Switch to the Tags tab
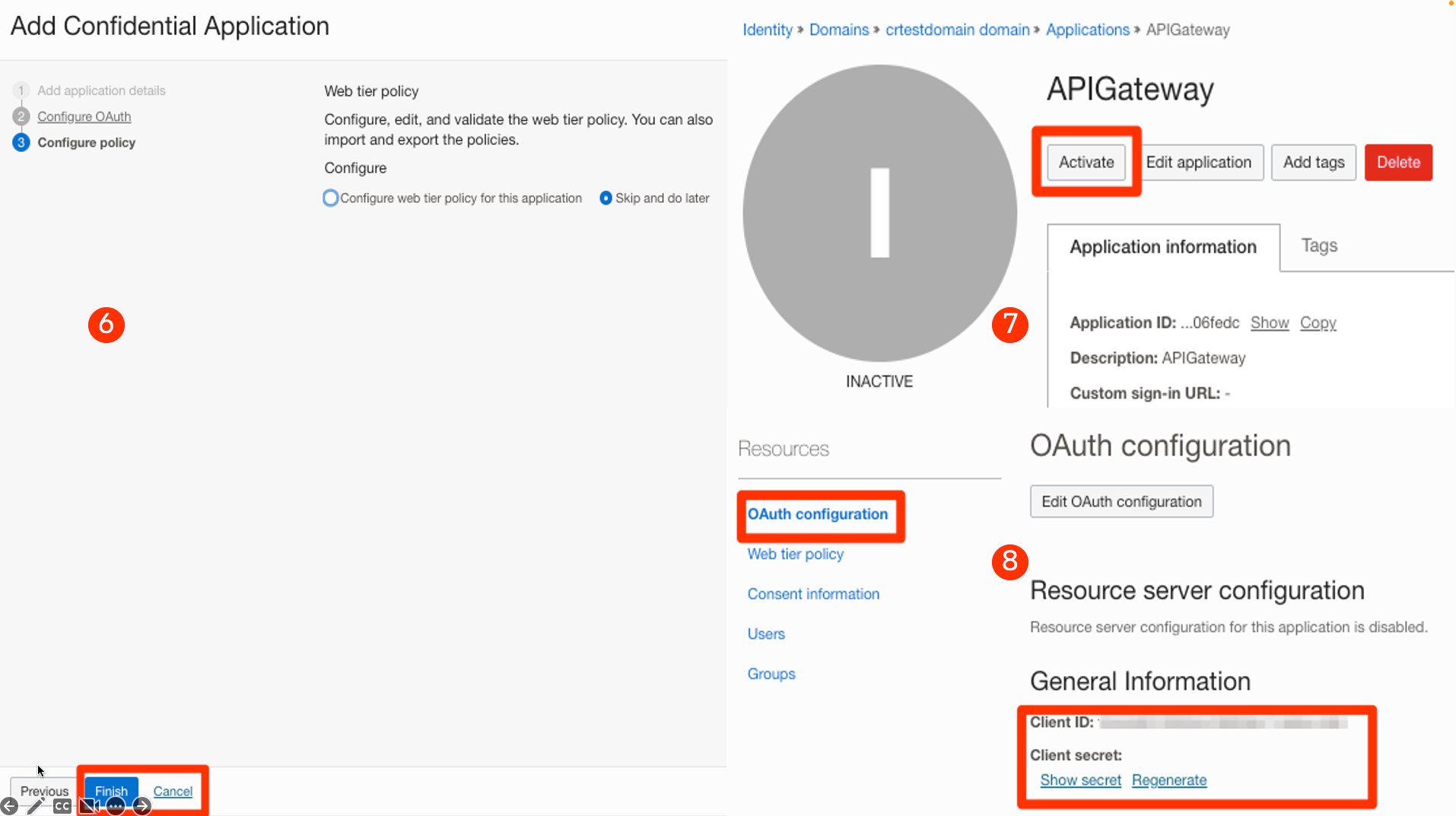1456x816 pixels. [1318, 245]
